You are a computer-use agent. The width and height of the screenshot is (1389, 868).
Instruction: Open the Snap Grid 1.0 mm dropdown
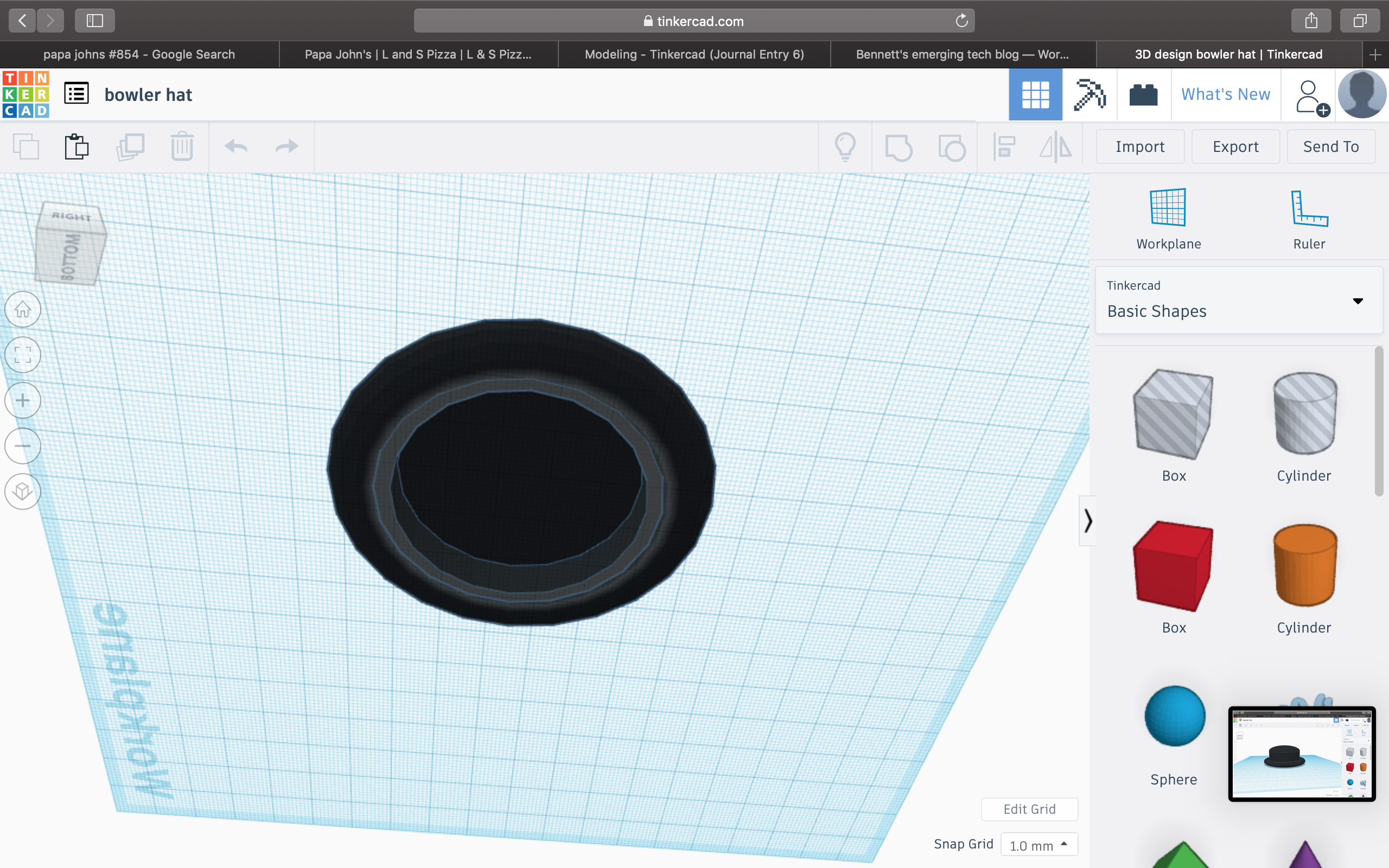[1039, 845]
